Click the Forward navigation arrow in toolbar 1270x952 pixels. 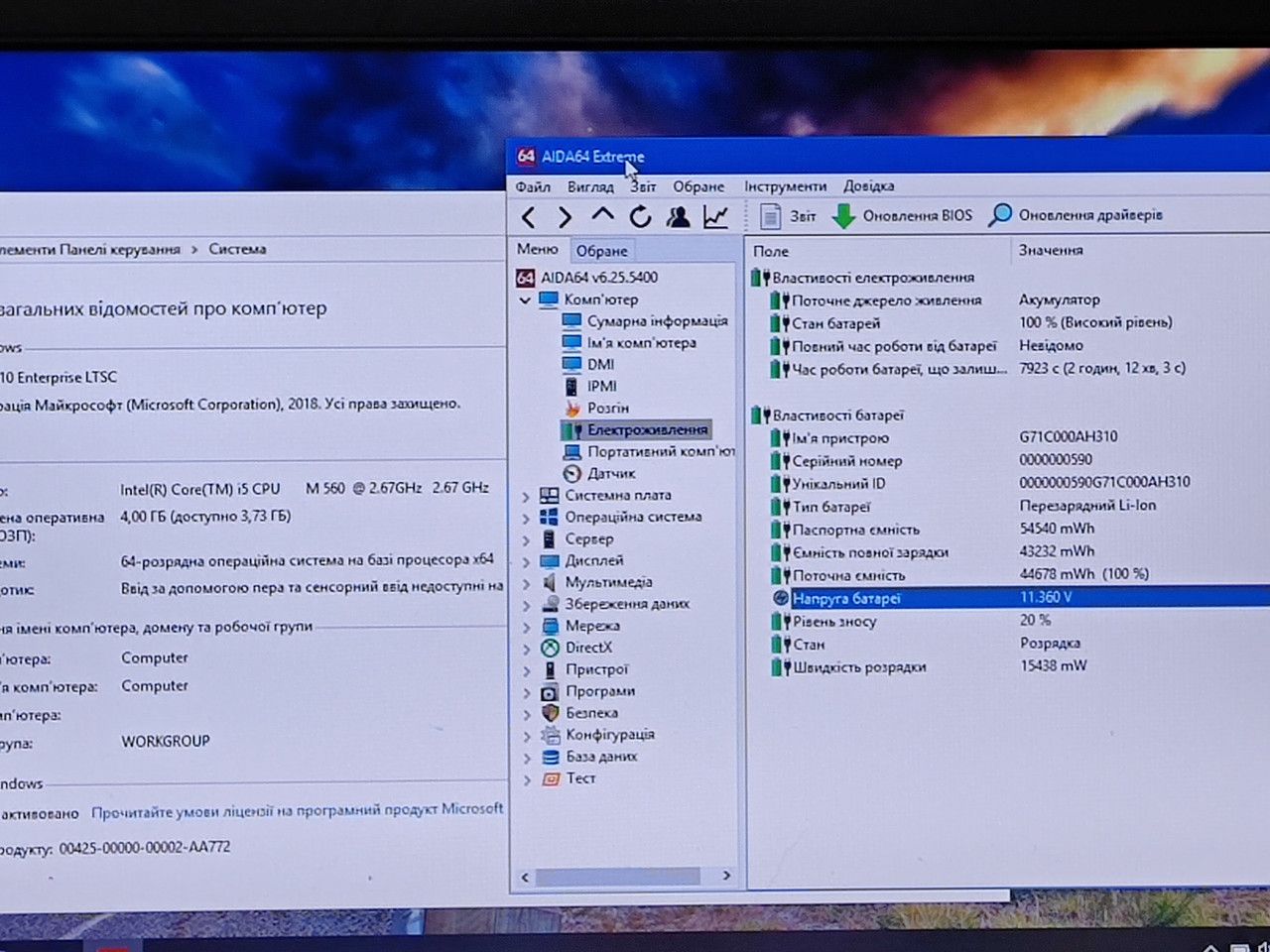coord(565,217)
